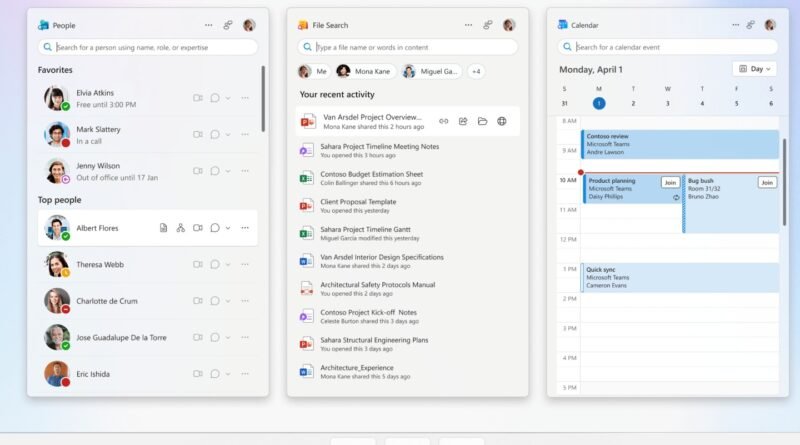Open Sahara Project Timeline Meeting Notes
The height and width of the screenshot is (445, 800).
click(407, 151)
